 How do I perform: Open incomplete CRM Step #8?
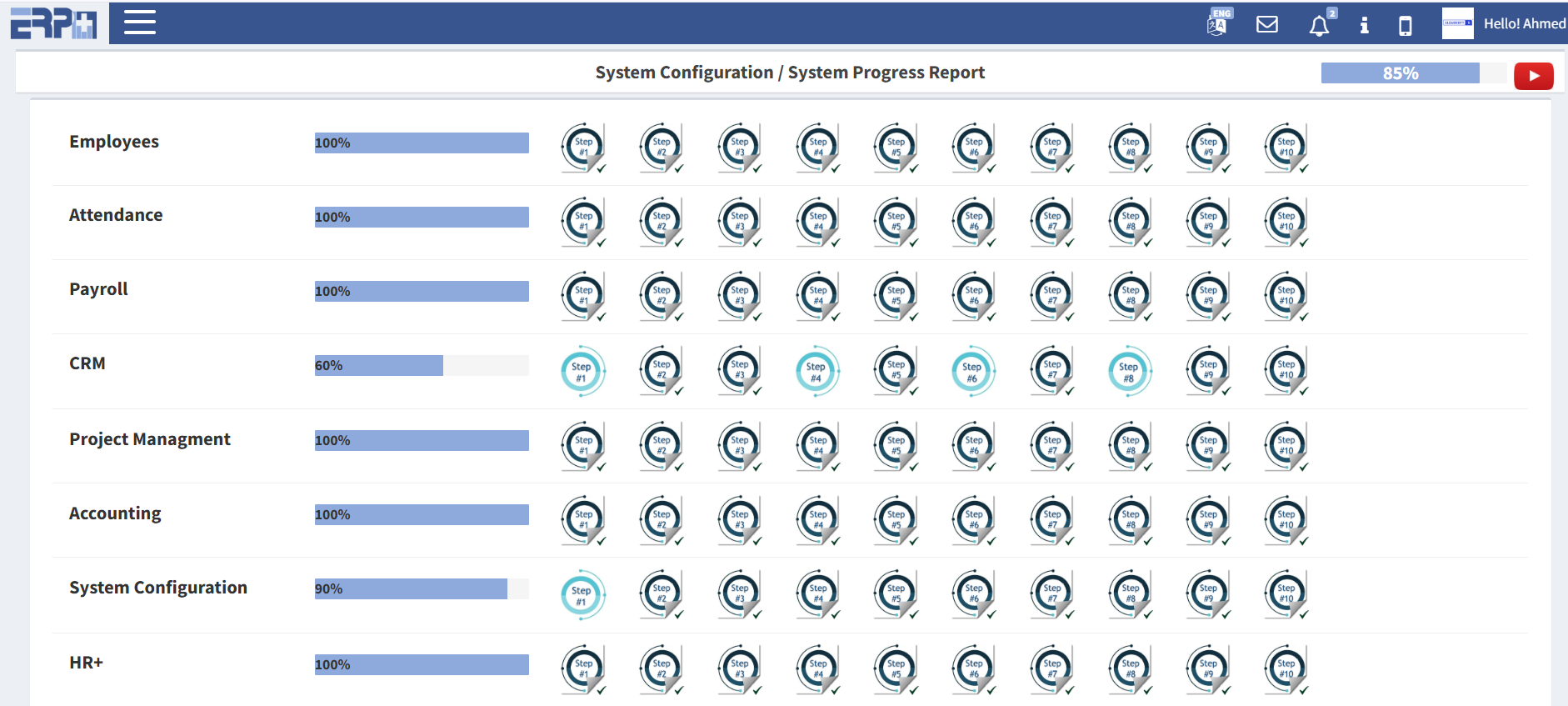click(1129, 371)
